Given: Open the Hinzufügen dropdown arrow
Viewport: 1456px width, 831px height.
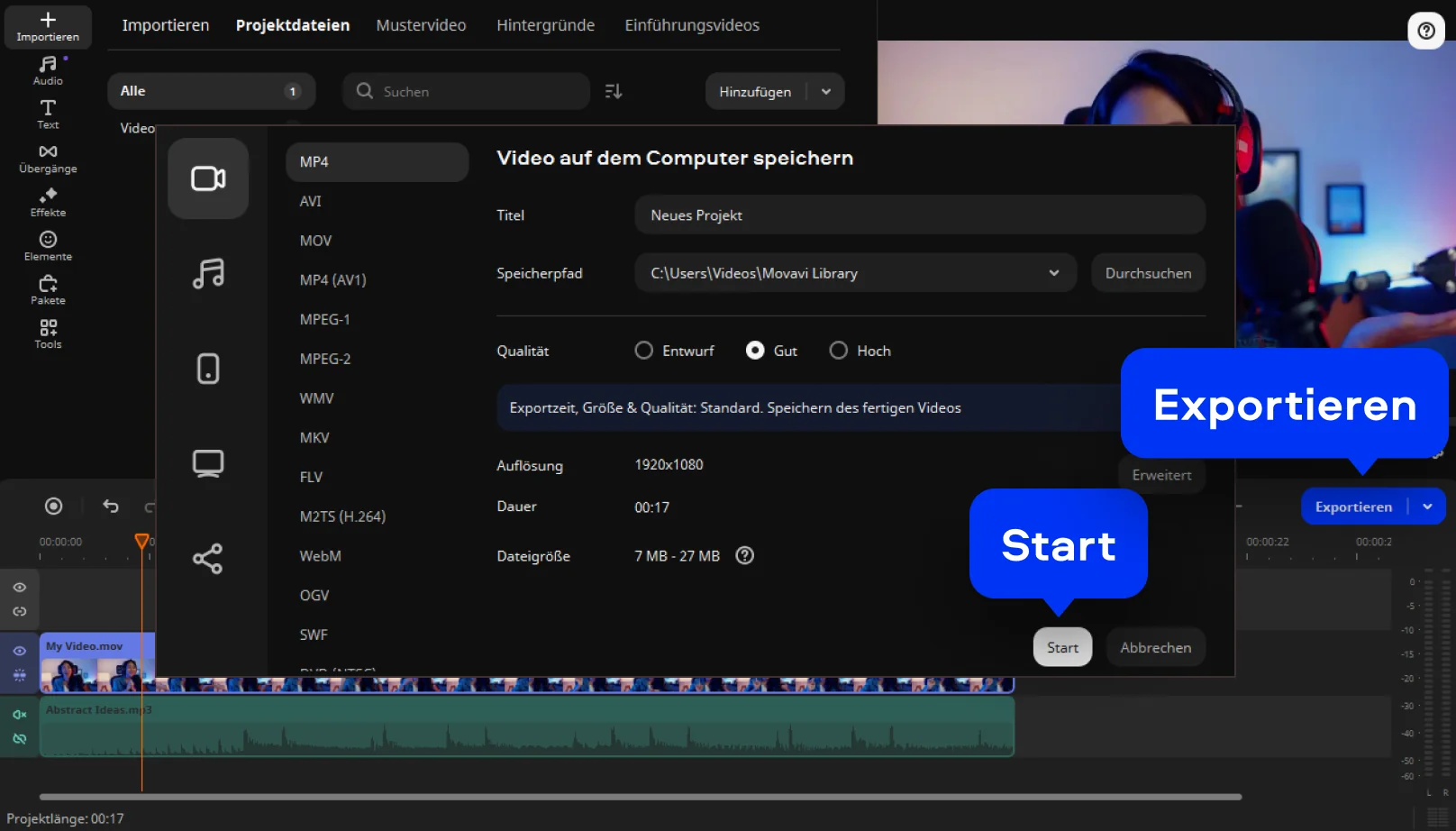Looking at the screenshot, I should click(x=826, y=92).
